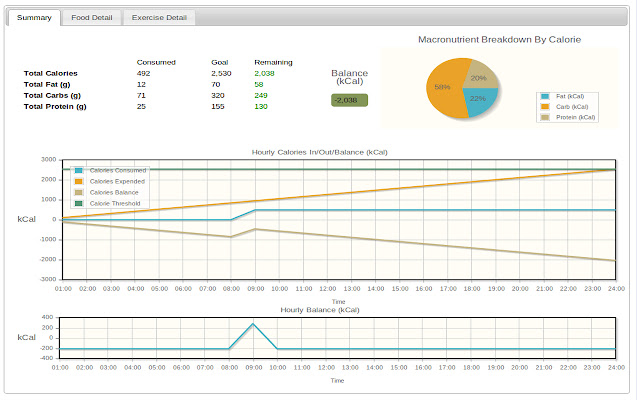Click the Protein (kCal) legend swatch
The image size is (640, 400).
coord(545,117)
